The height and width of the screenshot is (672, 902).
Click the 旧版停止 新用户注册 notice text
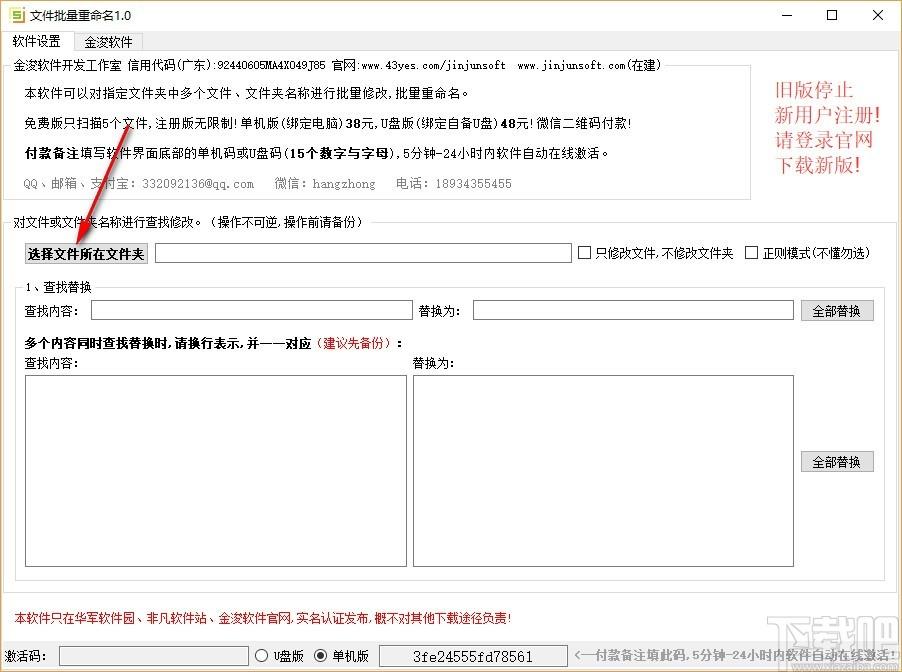coord(827,128)
